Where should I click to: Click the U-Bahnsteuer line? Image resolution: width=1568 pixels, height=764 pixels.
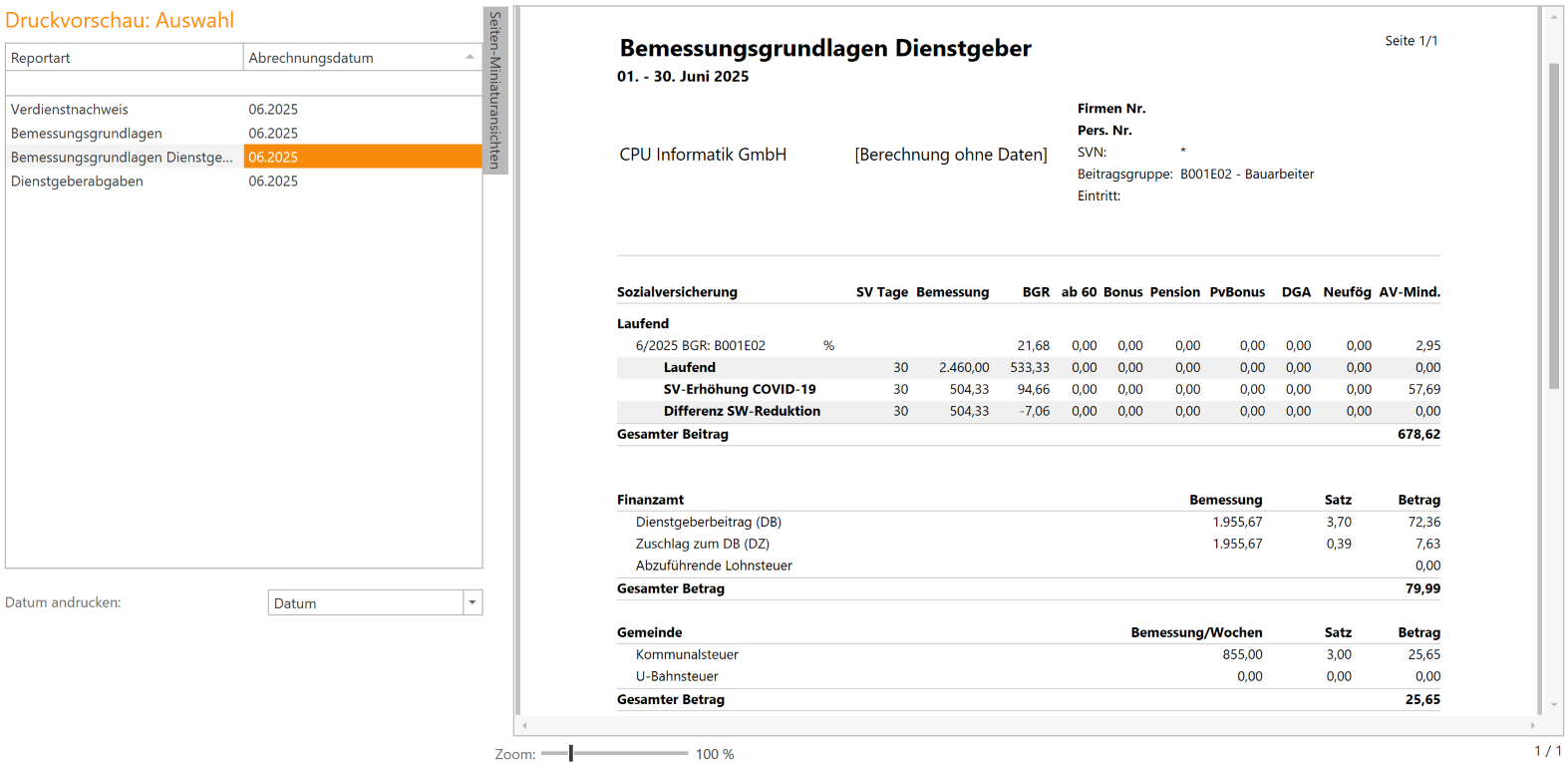(677, 676)
